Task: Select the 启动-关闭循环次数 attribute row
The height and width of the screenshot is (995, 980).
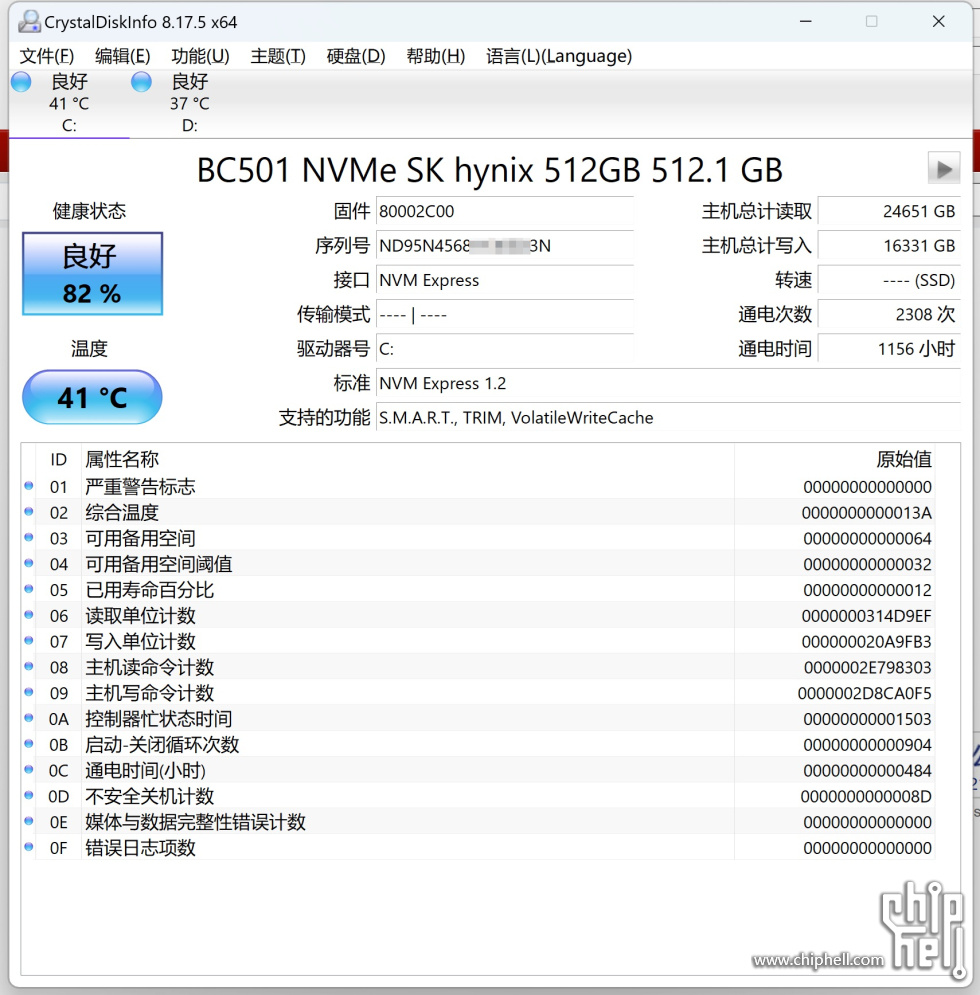Action: [x=478, y=745]
